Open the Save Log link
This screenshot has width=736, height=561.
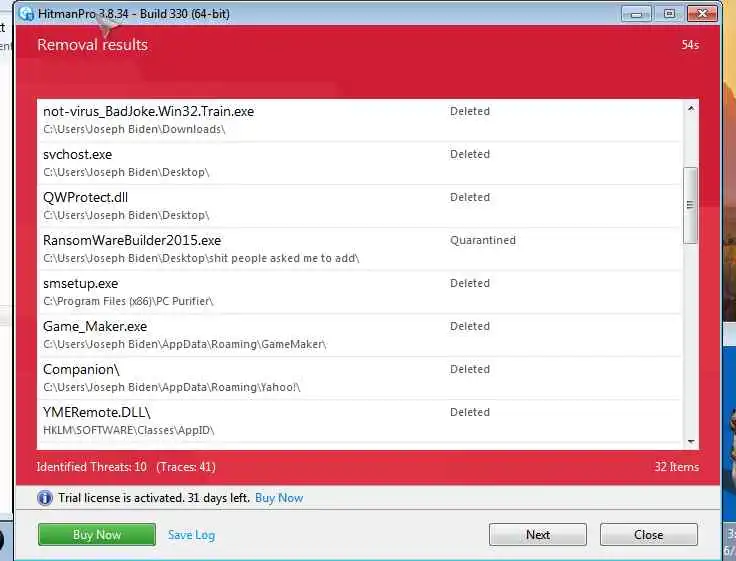pos(192,535)
